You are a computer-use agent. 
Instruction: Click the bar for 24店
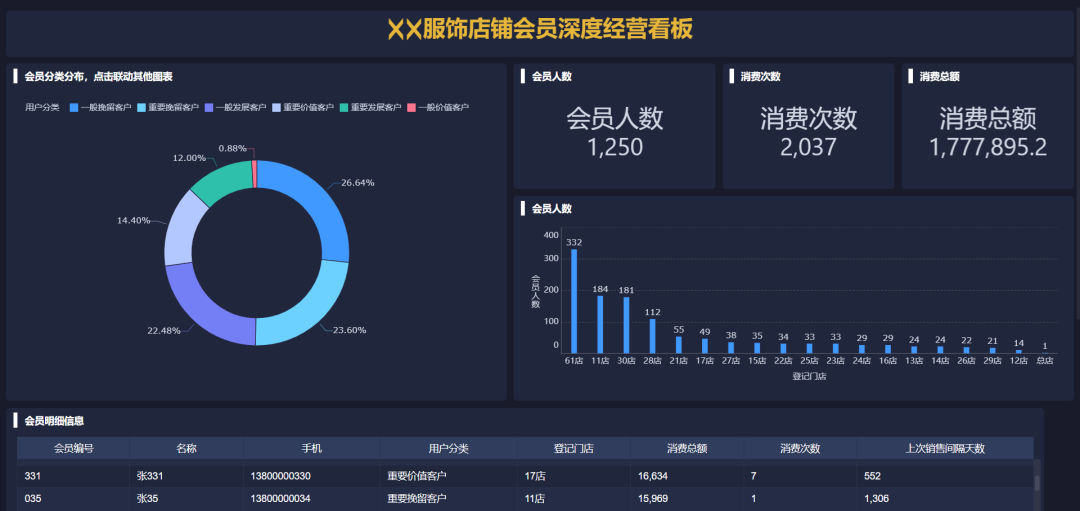pyautogui.click(x=862, y=348)
